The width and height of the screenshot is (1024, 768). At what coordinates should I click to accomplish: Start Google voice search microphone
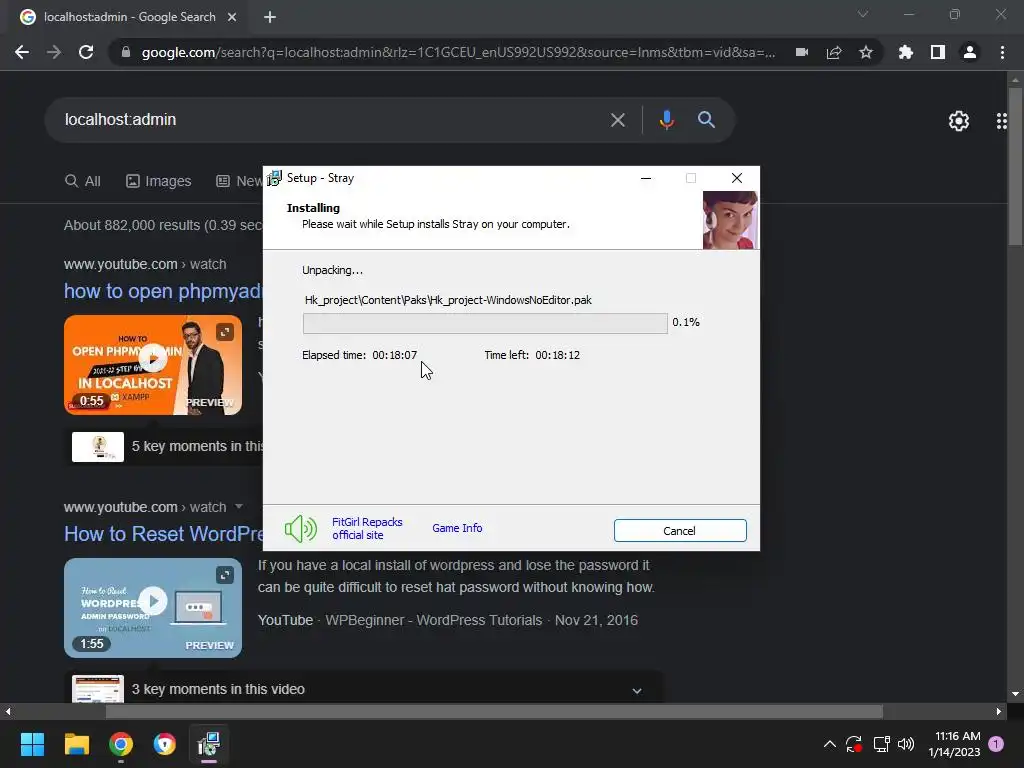click(x=667, y=120)
